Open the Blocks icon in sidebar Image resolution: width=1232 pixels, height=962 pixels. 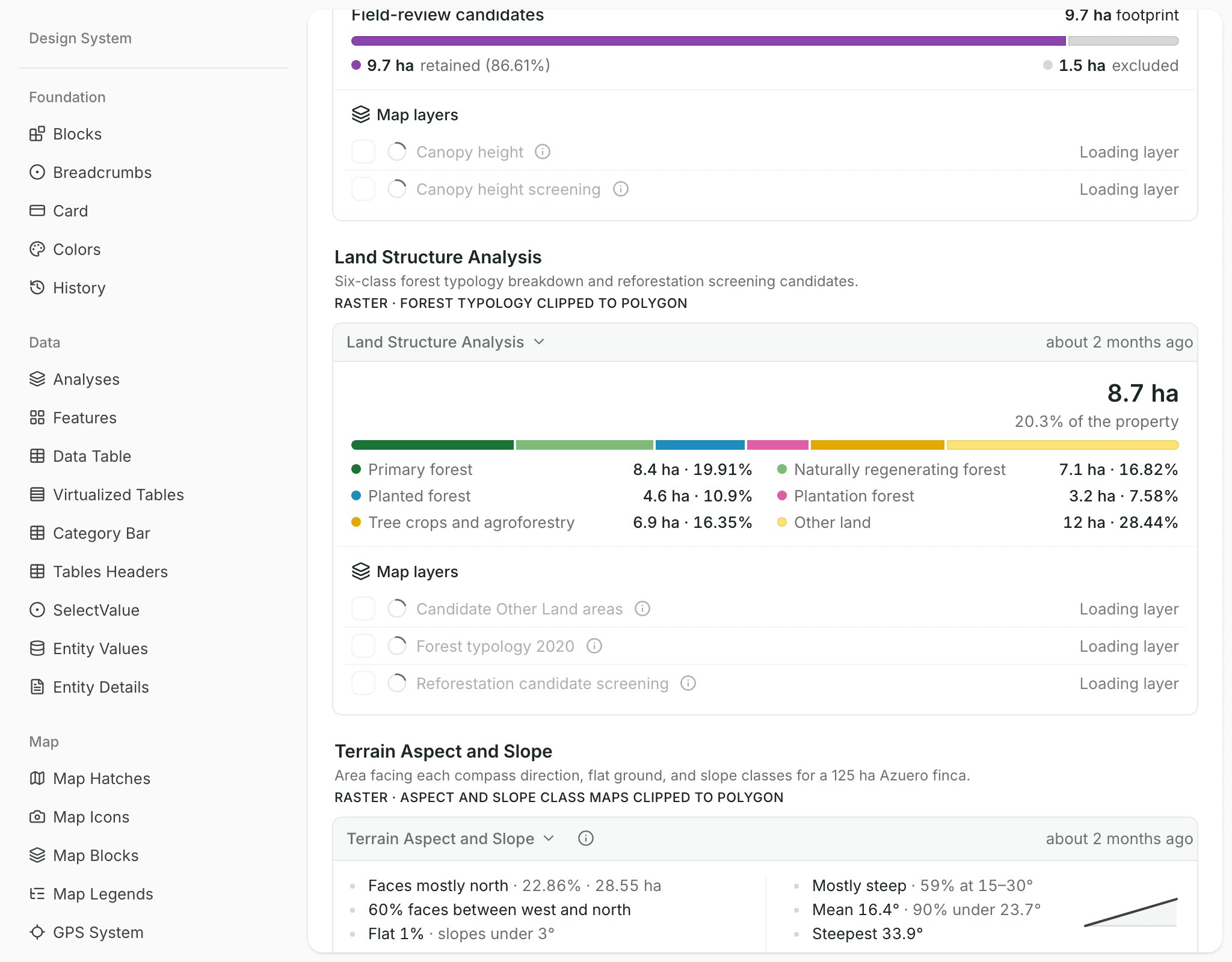click(x=37, y=134)
